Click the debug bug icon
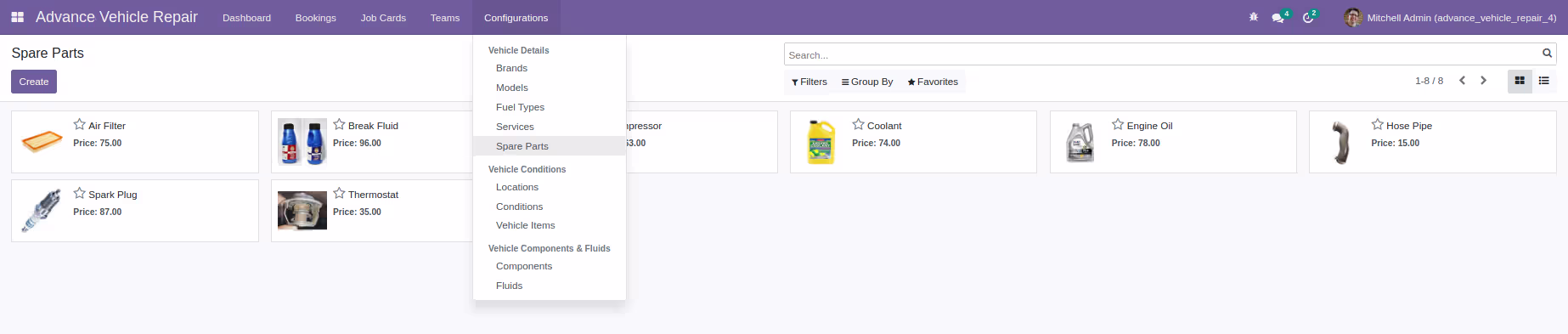Viewport: 1568px width, 334px height. click(x=1254, y=17)
